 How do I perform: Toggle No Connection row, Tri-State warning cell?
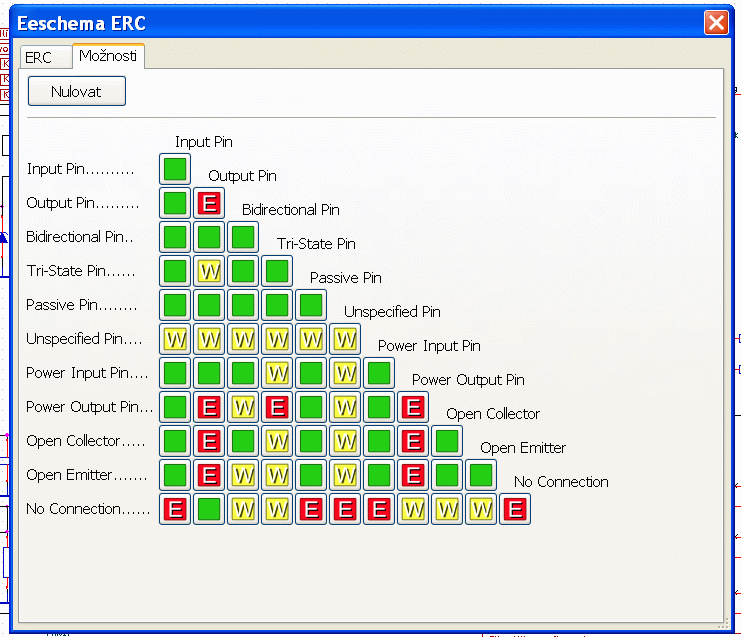pos(277,509)
